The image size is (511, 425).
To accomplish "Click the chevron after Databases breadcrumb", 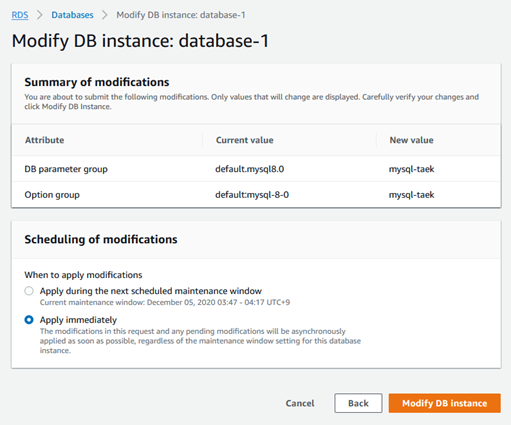I will point(105,15).
